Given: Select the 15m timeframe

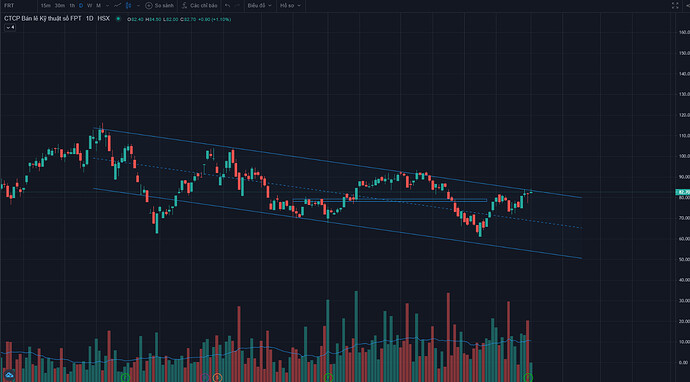Looking at the screenshot, I should 45,6.
